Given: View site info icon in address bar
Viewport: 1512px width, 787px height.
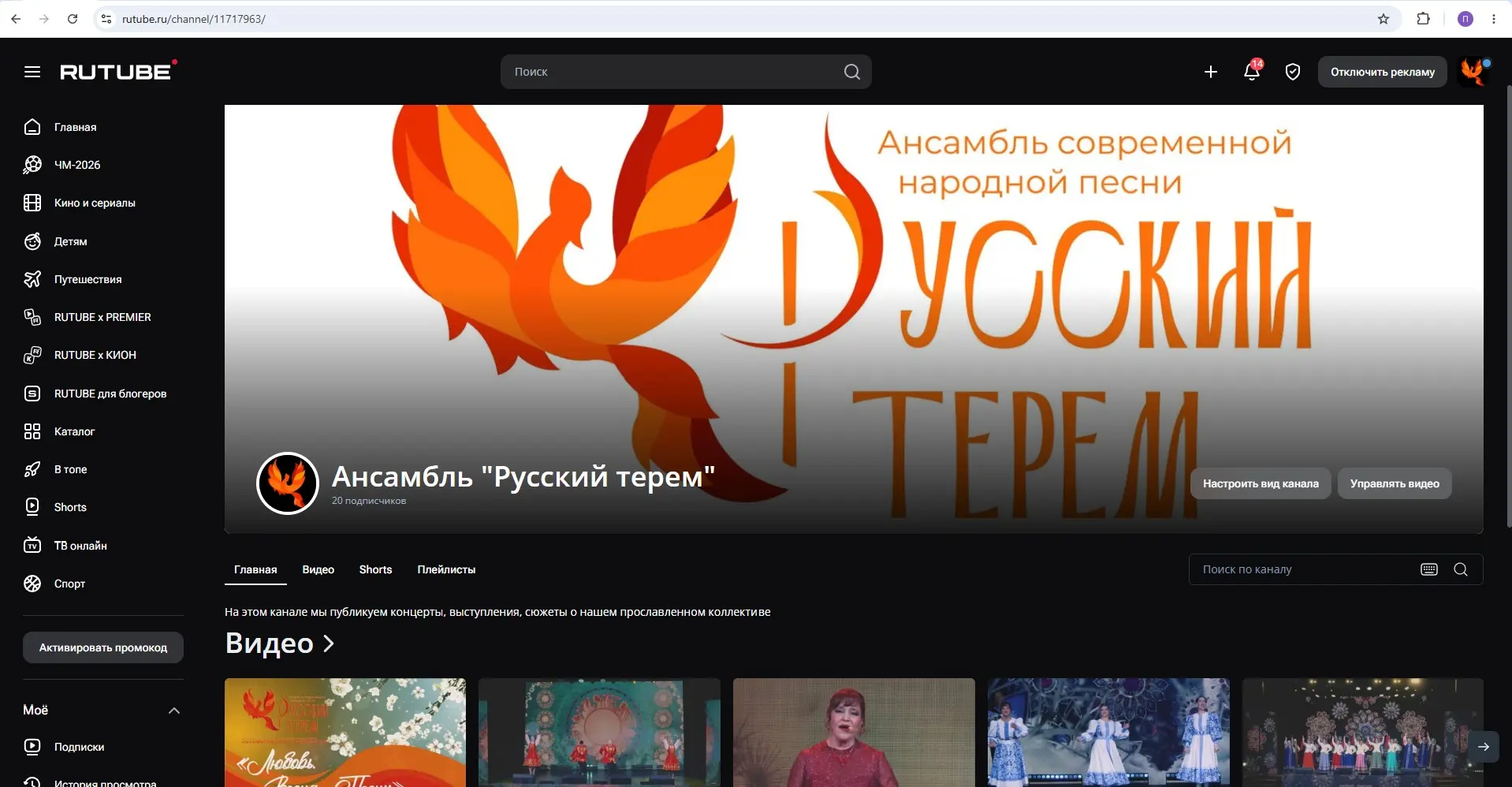Looking at the screenshot, I should [x=106, y=19].
